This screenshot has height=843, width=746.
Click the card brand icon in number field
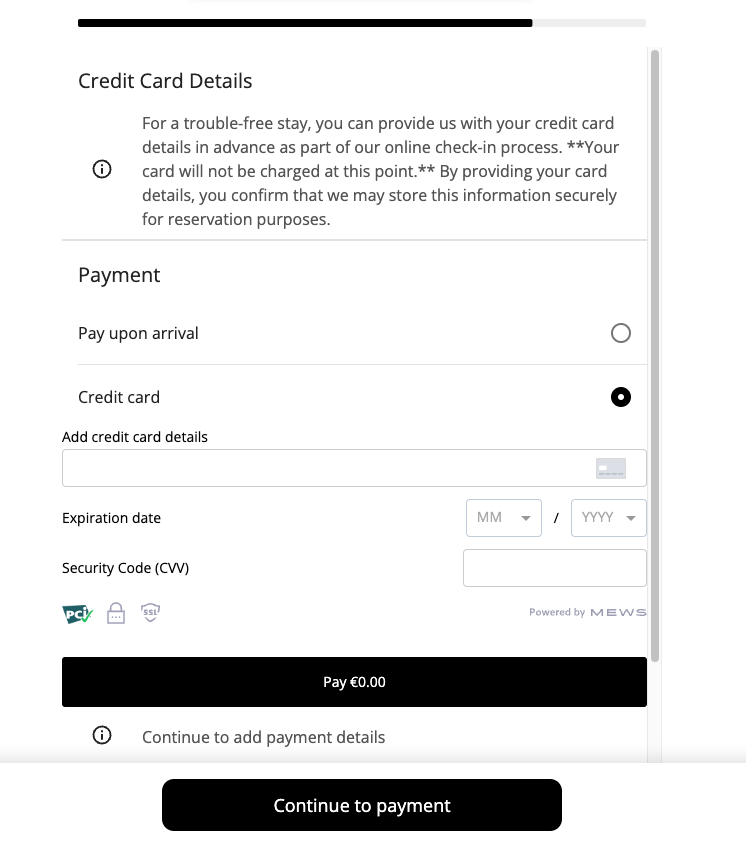click(x=610, y=468)
